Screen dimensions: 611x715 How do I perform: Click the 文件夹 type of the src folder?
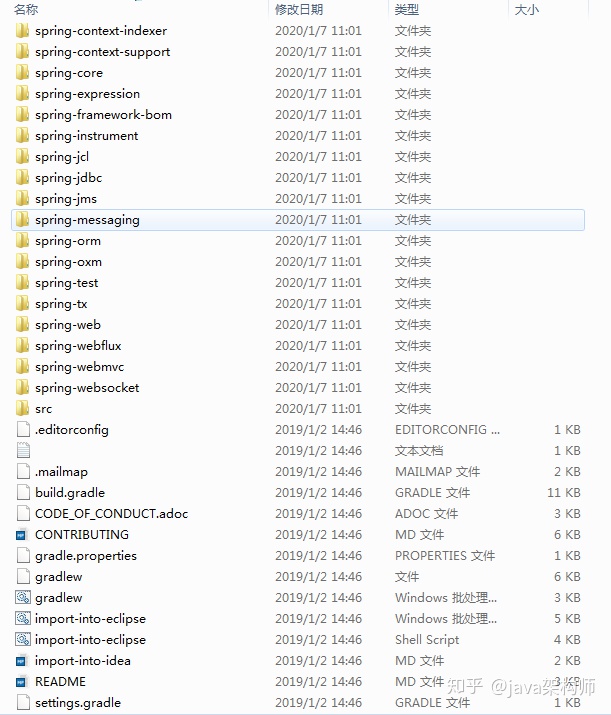click(x=413, y=409)
